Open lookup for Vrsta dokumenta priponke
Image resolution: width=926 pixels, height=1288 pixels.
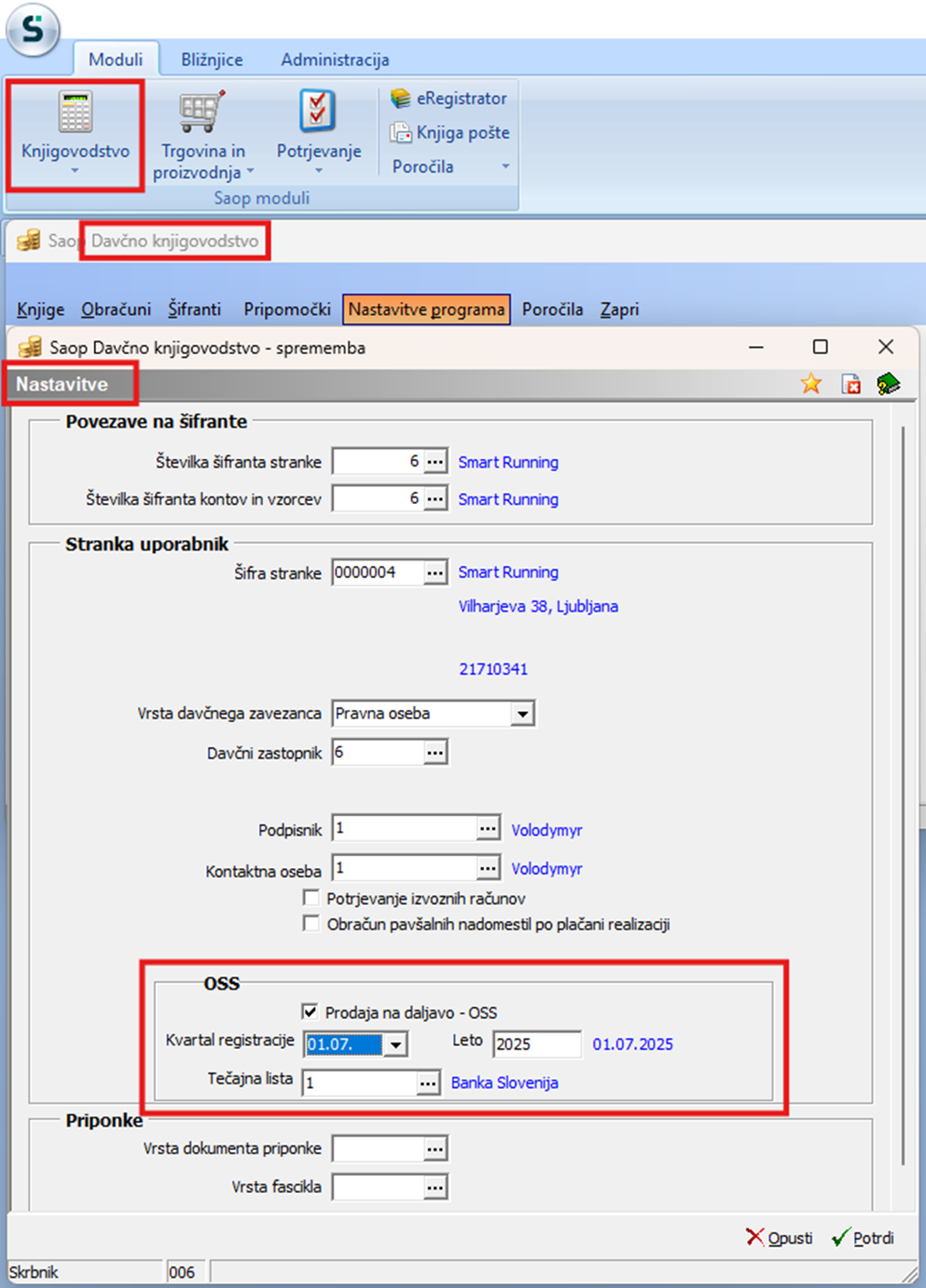(x=436, y=1148)
